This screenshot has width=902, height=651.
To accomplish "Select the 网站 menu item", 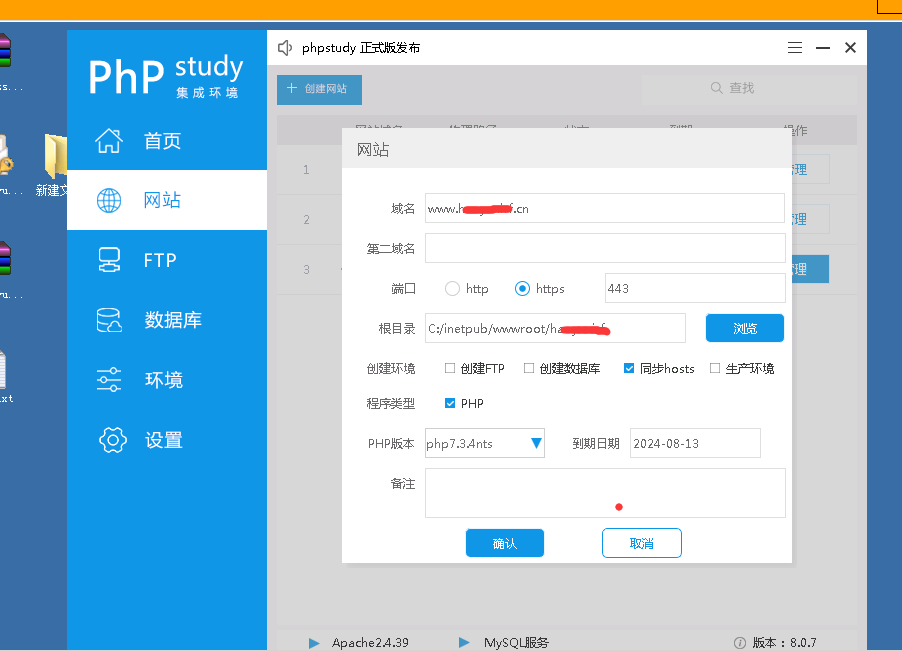I will pos(167,200).
